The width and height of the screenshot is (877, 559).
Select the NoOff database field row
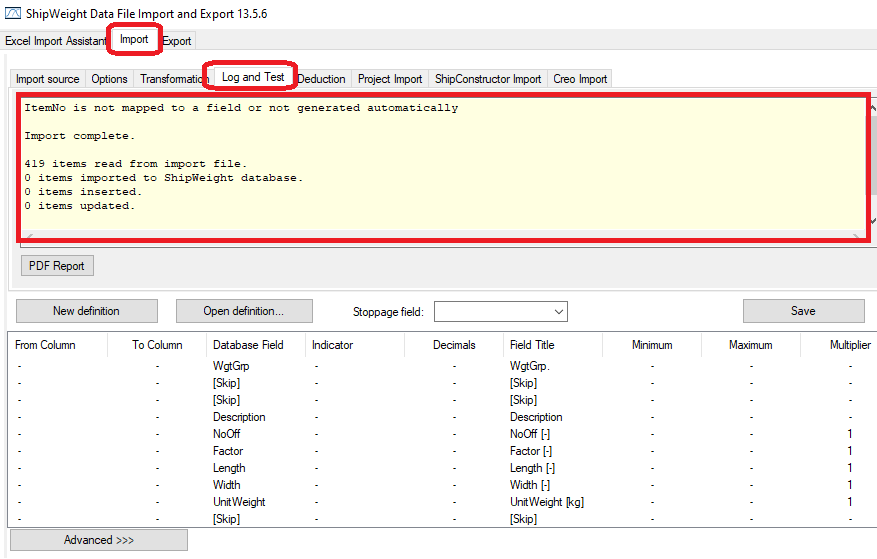tap(227, 434)
